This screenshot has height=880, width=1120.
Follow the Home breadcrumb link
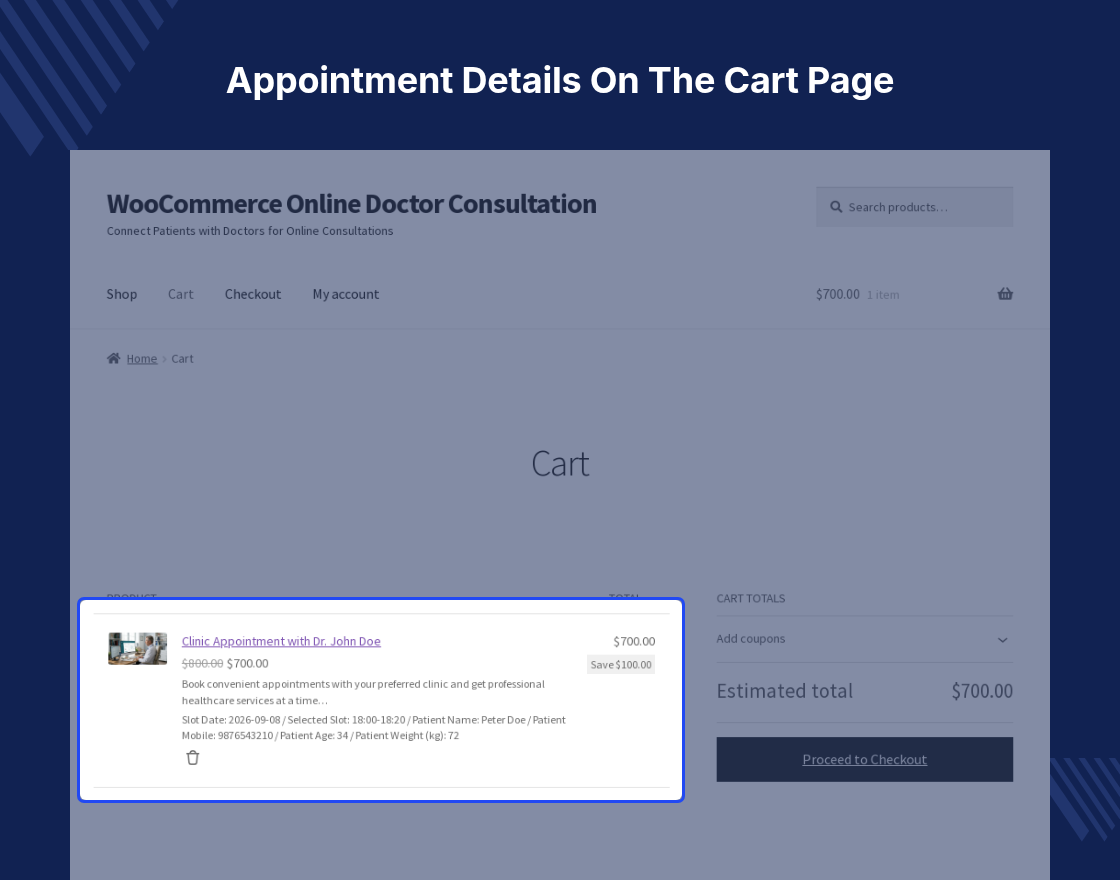[141, 359]
